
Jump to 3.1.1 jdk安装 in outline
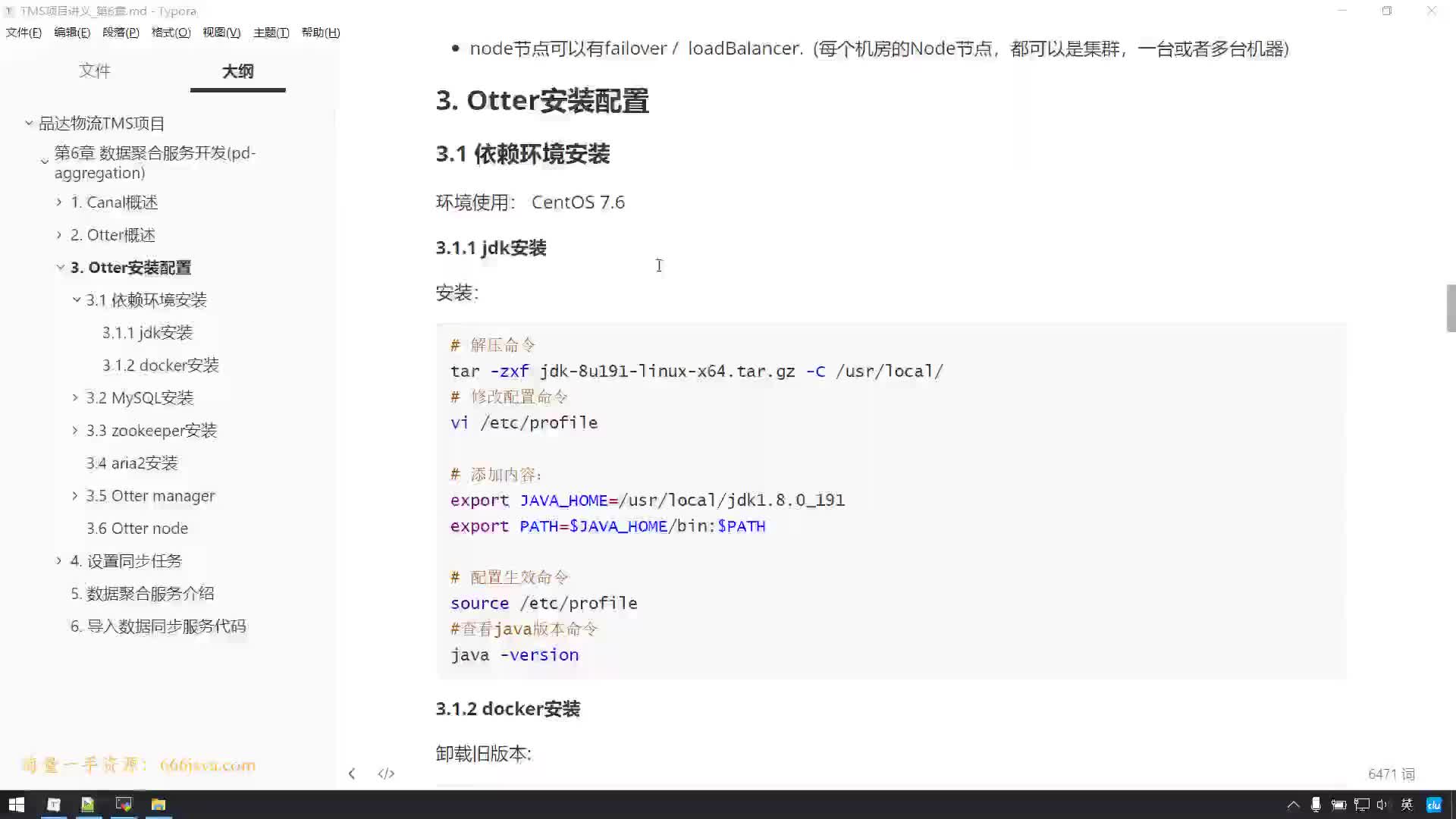pyautogui.click(x=147, y=332)
